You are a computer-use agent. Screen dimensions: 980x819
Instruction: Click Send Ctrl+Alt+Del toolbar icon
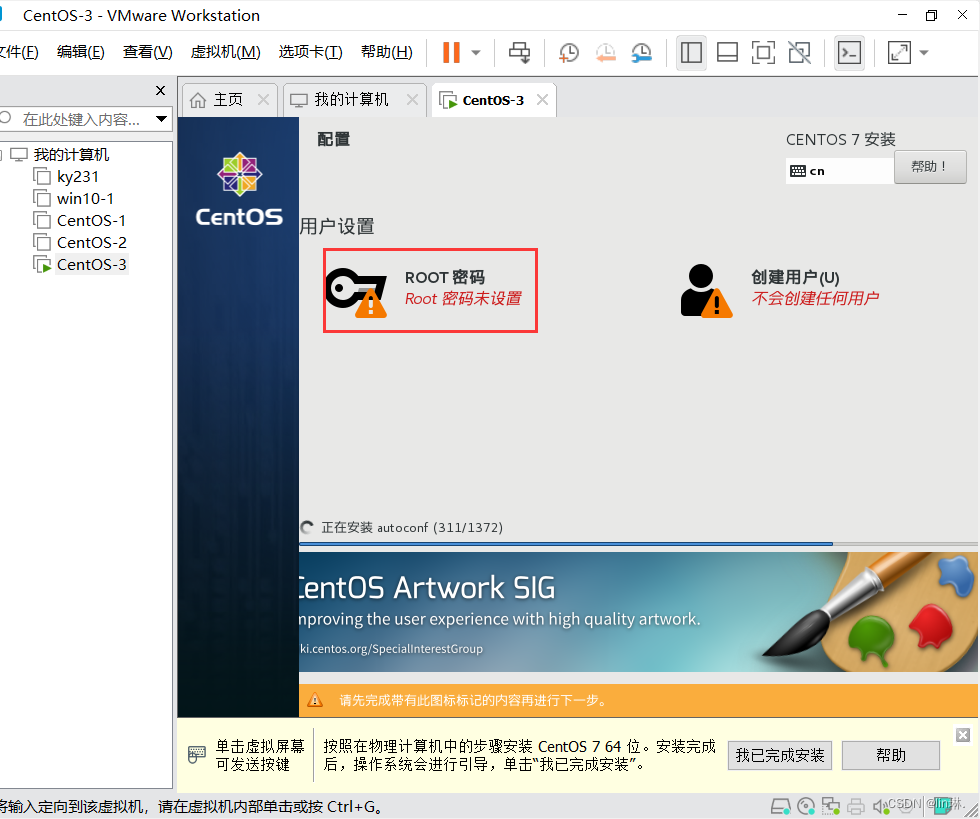pos(519,53)
